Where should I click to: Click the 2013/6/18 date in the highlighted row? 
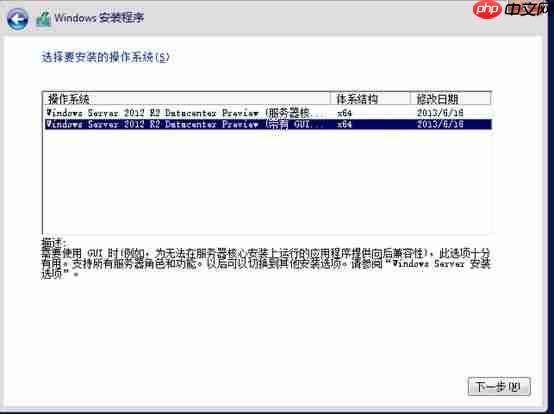coord(440,124)
